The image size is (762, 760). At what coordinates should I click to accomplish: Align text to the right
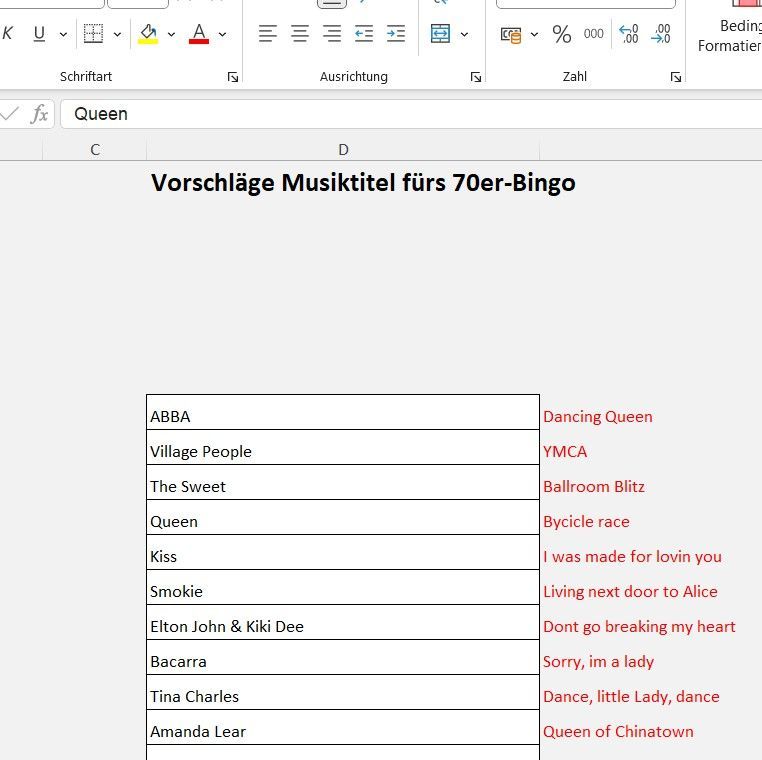pyautogui.click(x=332, y=34)
